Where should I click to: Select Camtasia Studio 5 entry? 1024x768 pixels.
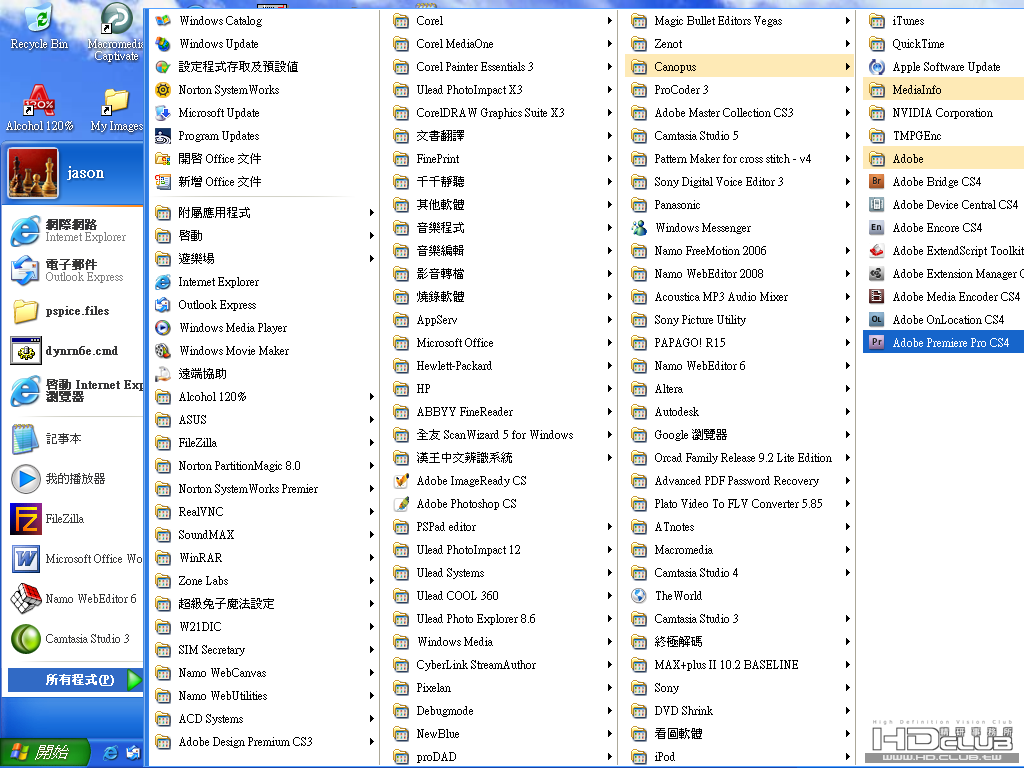[x=739, y=136]
